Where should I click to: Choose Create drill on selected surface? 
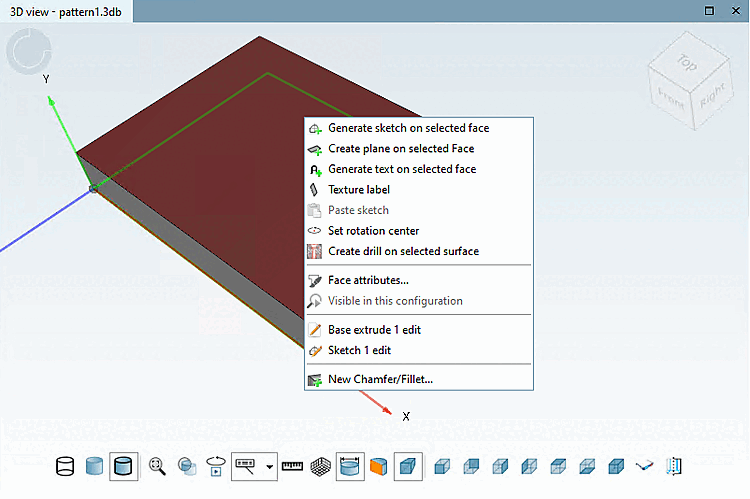[419, 252]
